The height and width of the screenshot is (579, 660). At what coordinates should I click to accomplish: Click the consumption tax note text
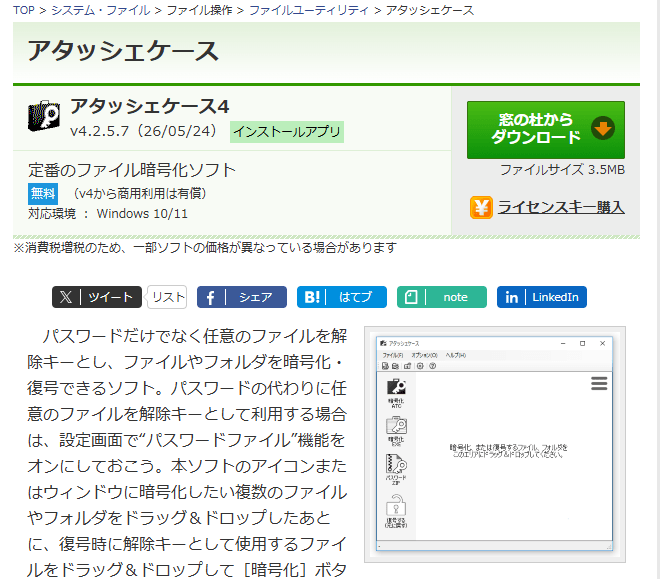[205, 247]
